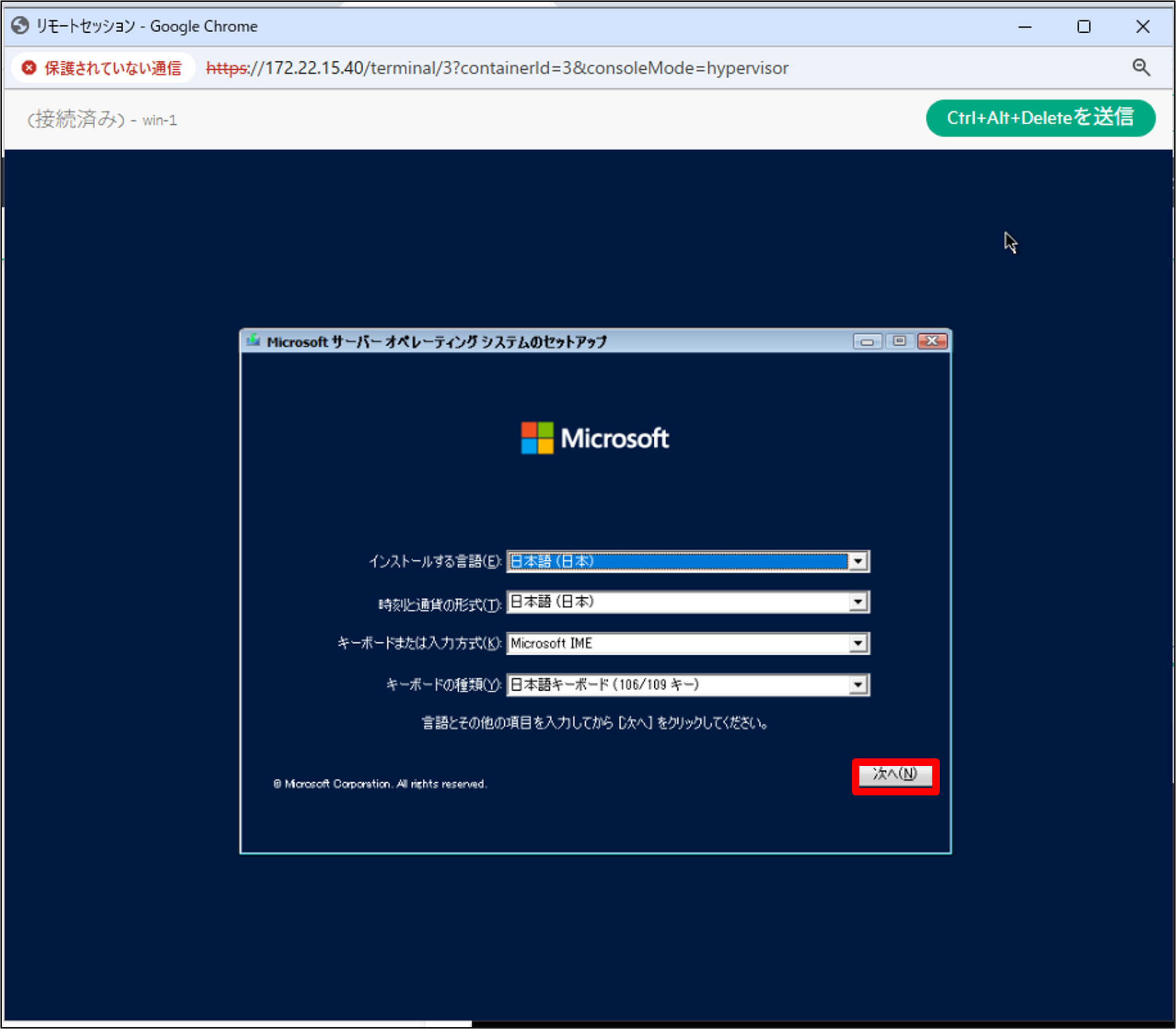The image size is (1176, 1029).
Task: Expand the キーボードの種類 dropdown arrow
Action: 858,684
